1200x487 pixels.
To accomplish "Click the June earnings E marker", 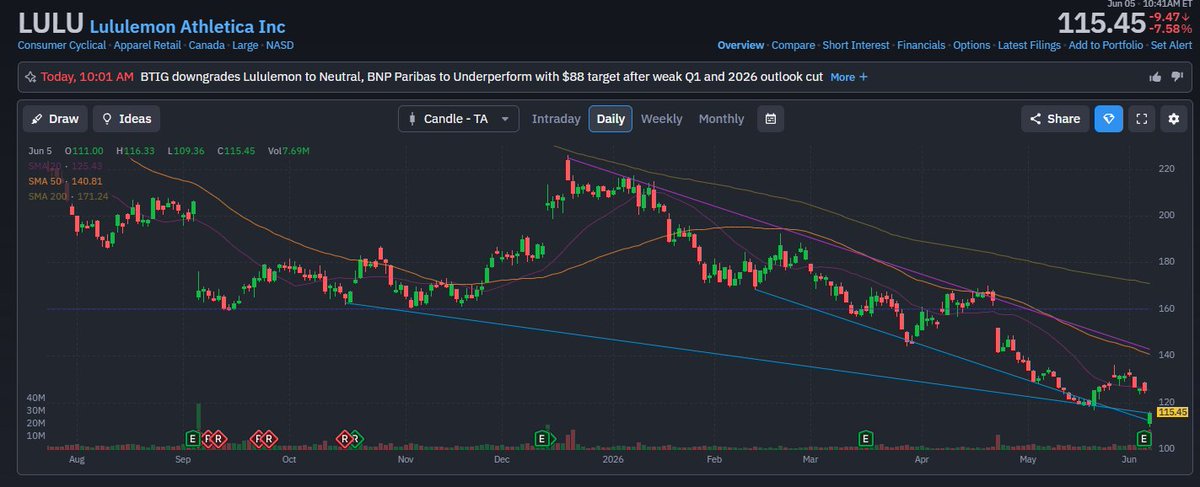I will [1146, 438].
